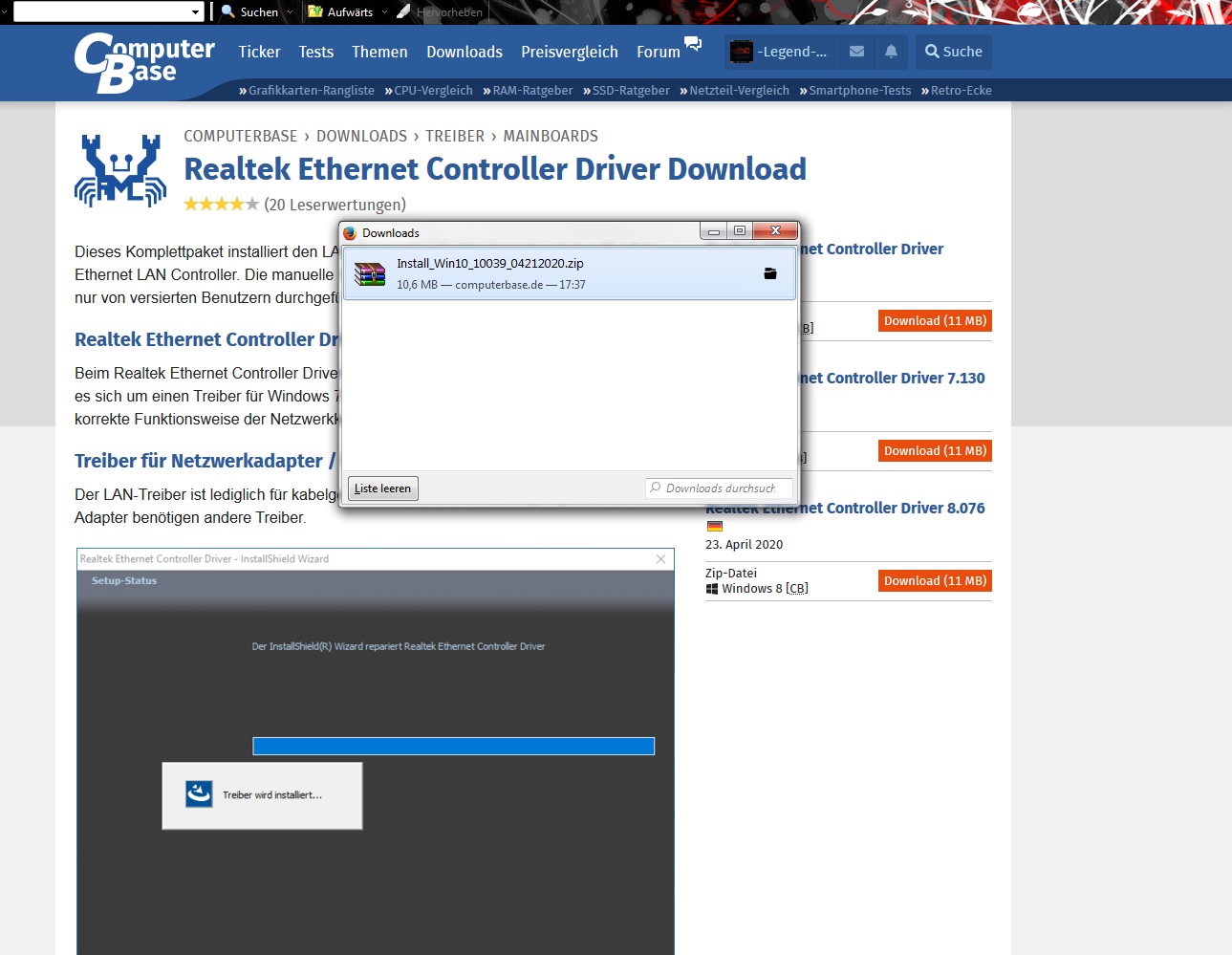Click Download (11 MB) for Windows 8 driver

935,581
